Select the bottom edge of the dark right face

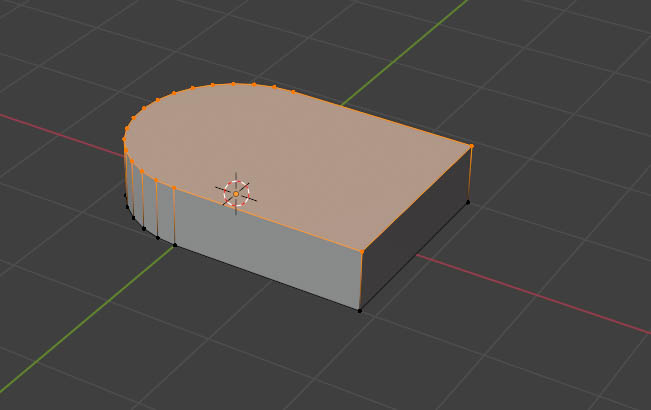tap(415, 256)
